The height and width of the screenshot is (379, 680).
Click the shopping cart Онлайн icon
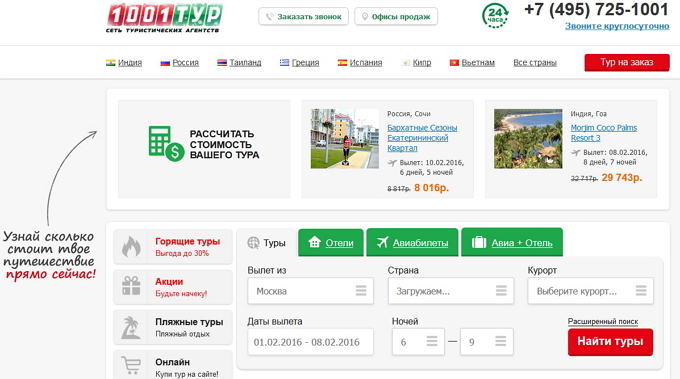click(131, 365)
